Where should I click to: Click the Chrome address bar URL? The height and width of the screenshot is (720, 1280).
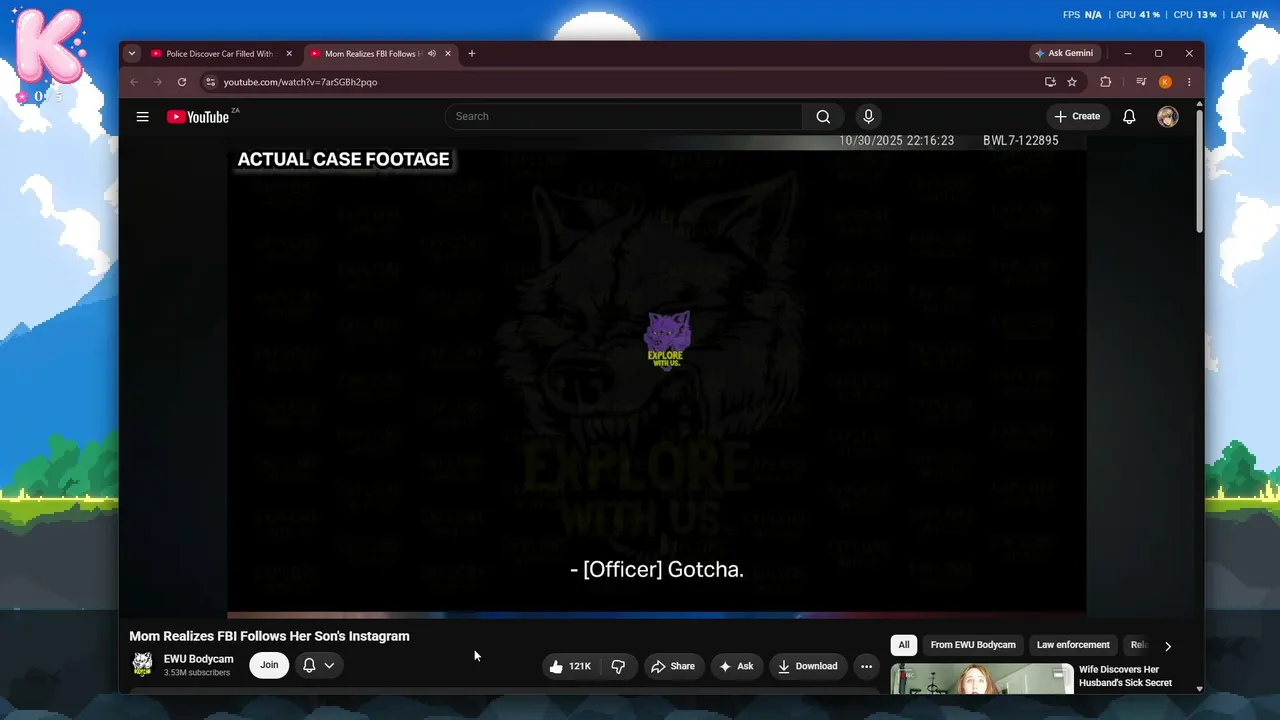(300, 82)
